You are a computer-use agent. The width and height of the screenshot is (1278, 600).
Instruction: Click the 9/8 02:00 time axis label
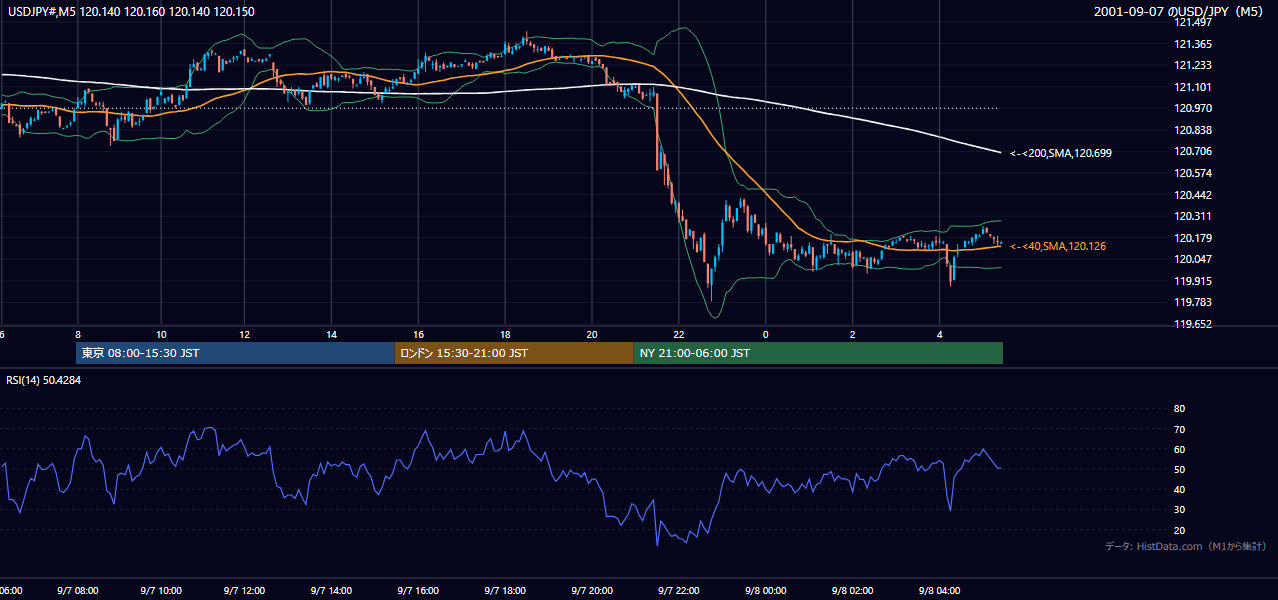pos(852,591)
